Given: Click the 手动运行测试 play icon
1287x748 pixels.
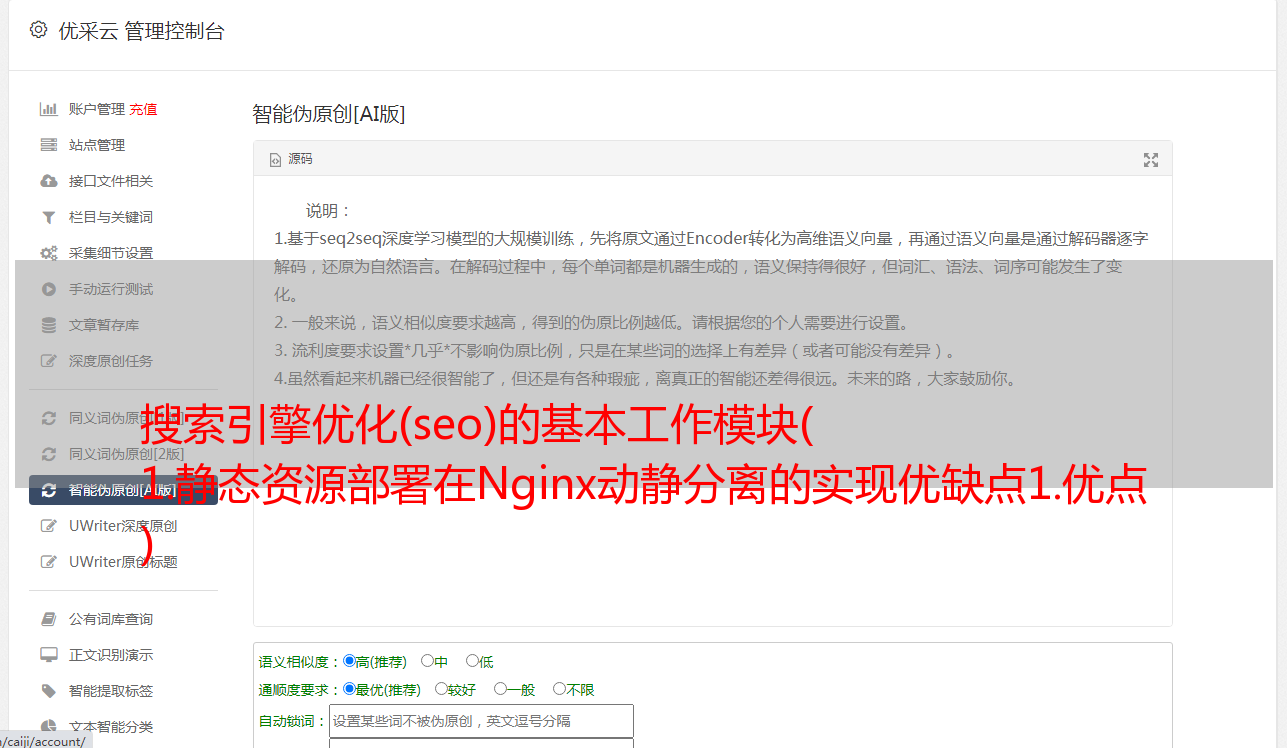Looking at the screenshot, I should pyautogui.click(x=48, y=289).
